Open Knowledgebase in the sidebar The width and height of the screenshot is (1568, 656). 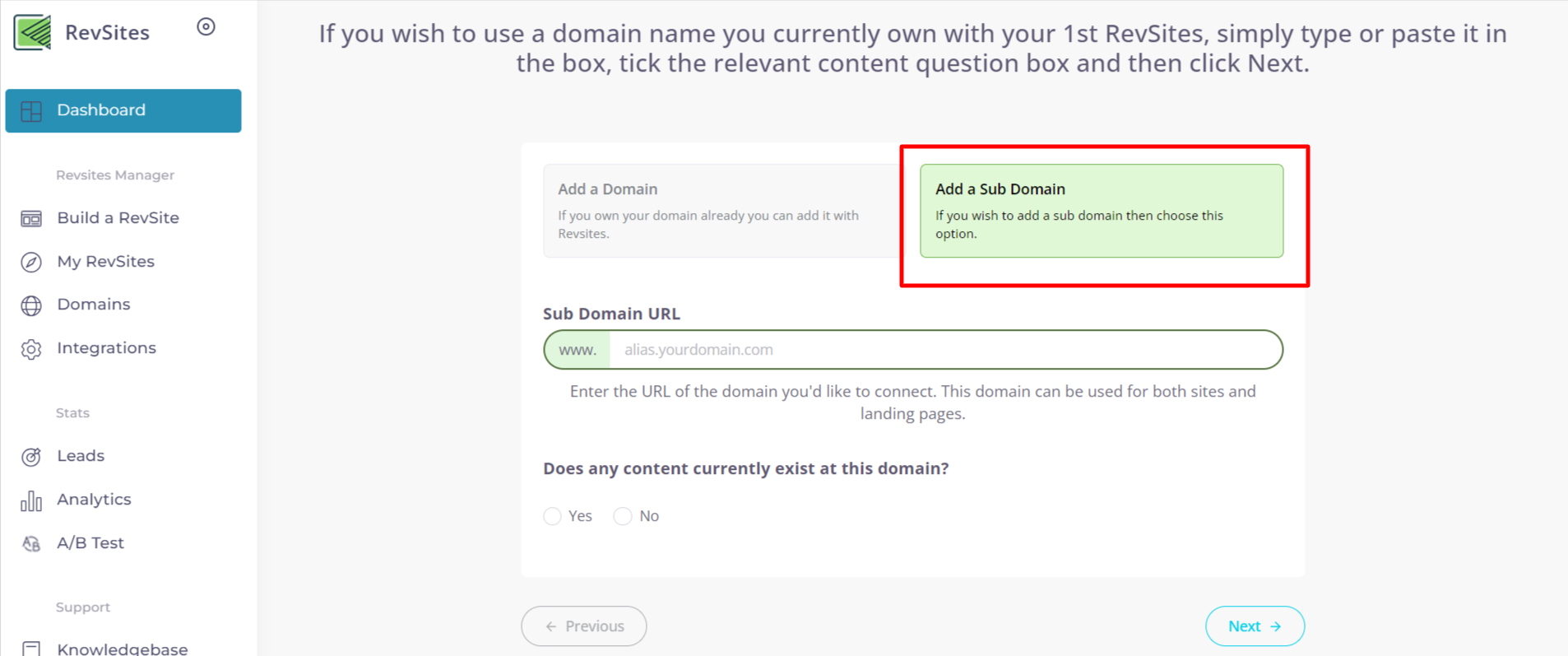point(122,649)
